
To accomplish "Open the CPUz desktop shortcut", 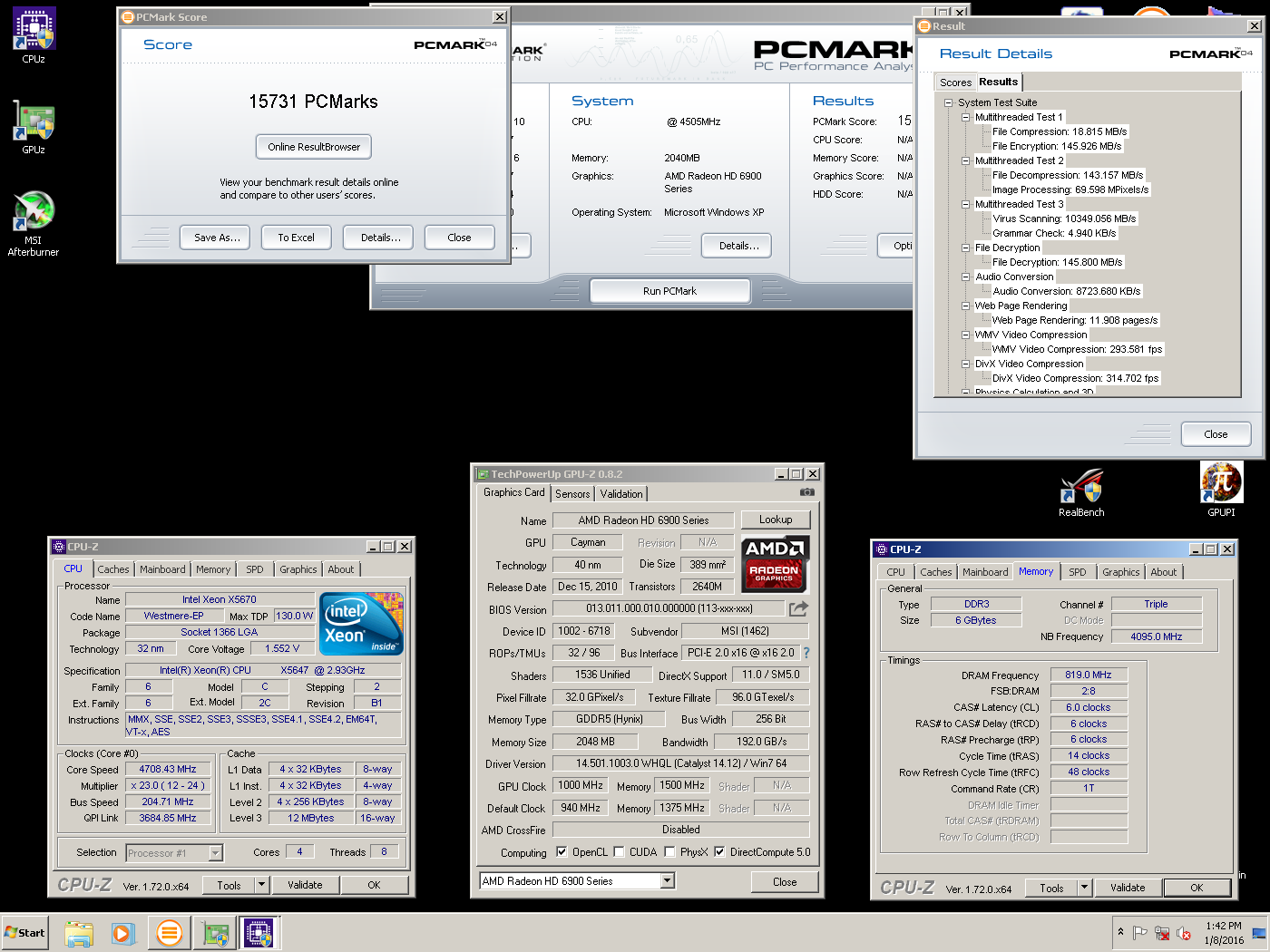I will [x=34, y=34].
